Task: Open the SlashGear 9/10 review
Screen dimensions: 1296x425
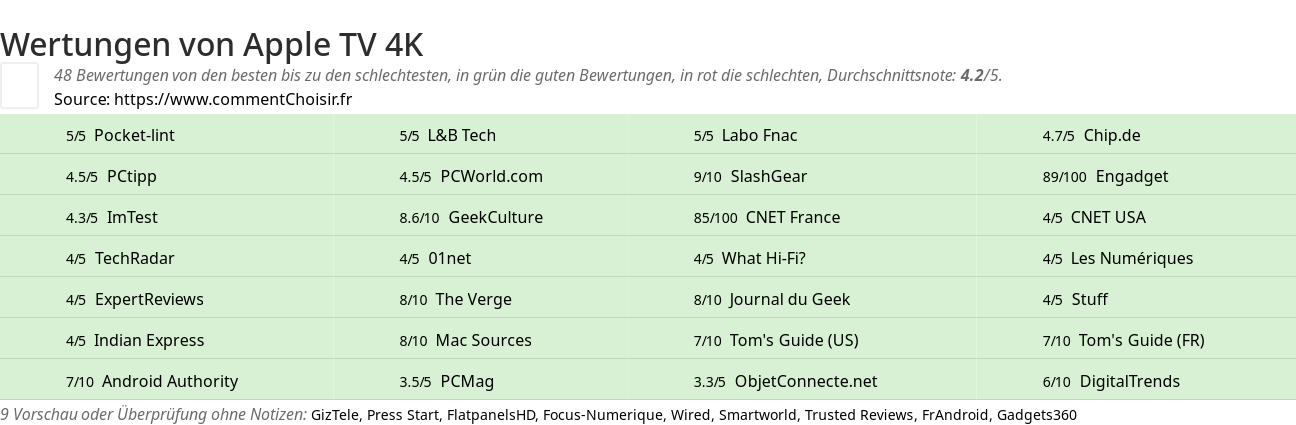Action: [750, 176]
